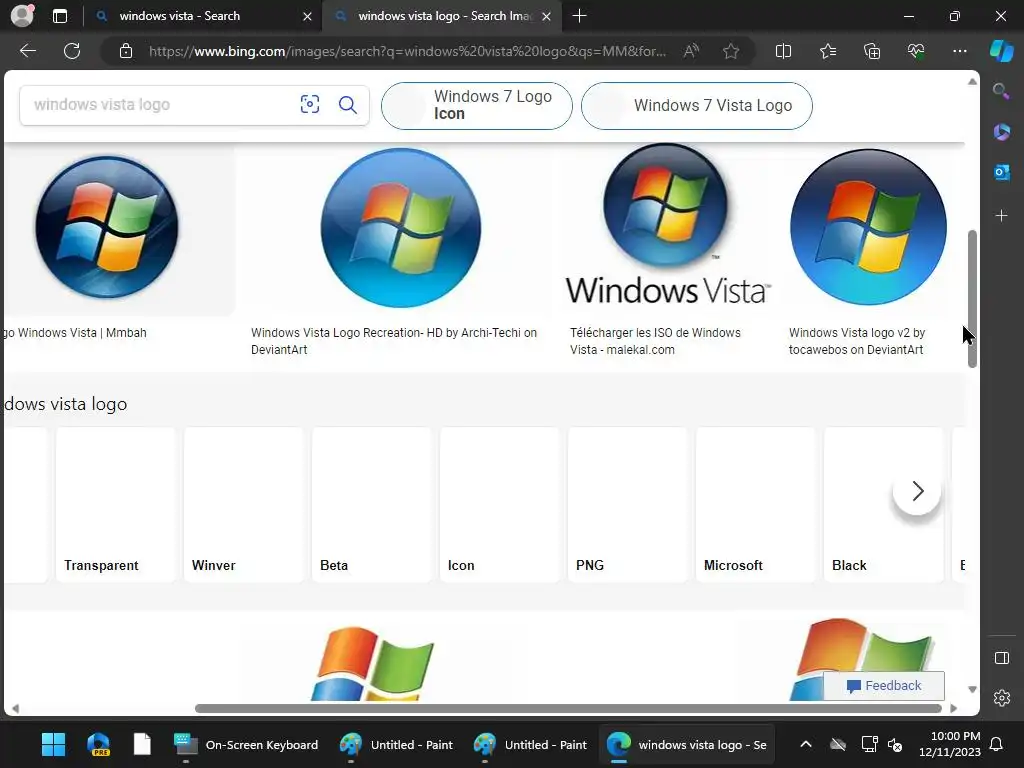
Task: Click the muted volume tray icon
Action: point(895,744)
